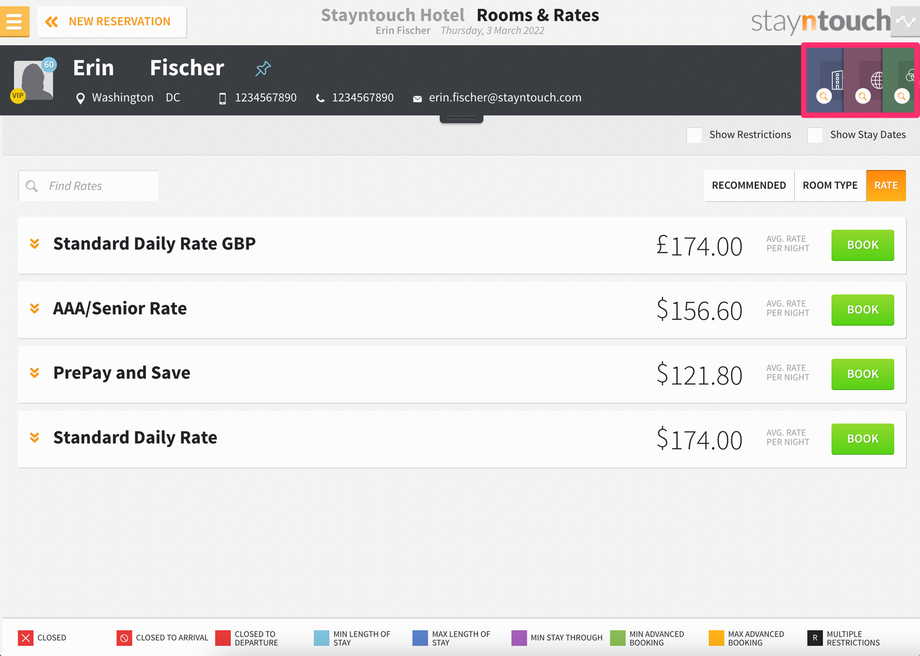
Task: Click the 60 badge on avatar
Action: [x=49, y=65]
